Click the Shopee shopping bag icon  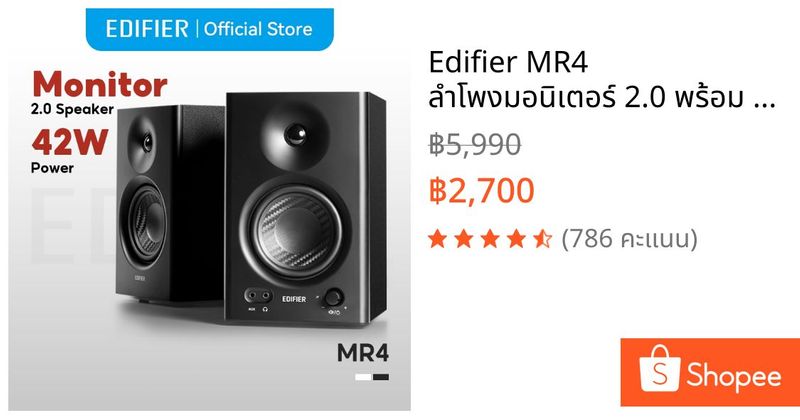[x=660, y=368]
